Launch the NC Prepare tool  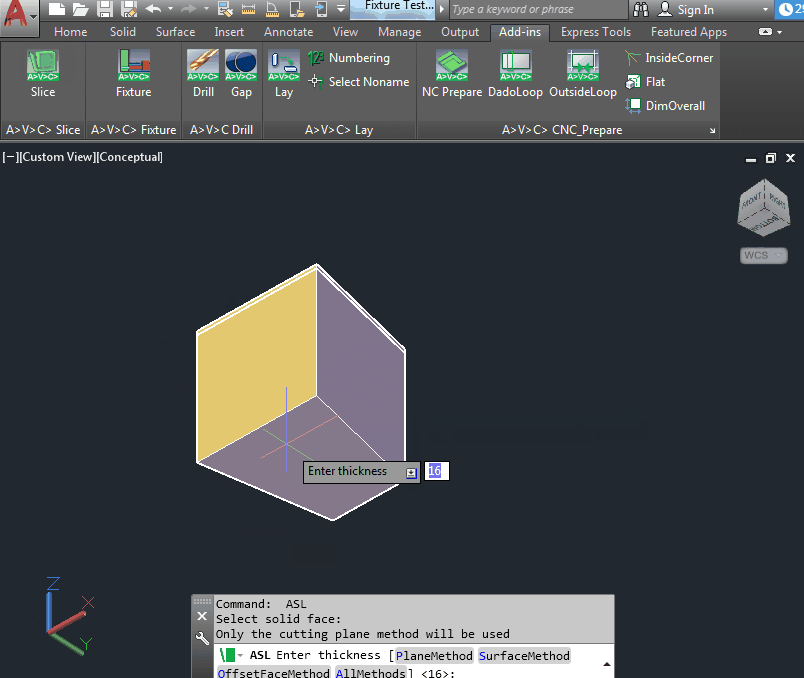tap(452, 74)
